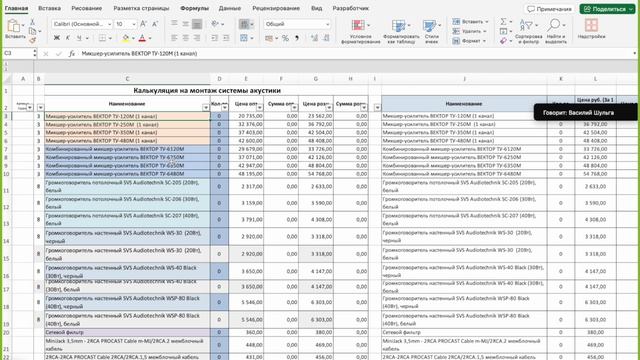Click the Clear eraser icon
The width and height of the screenshot is (640, 360).
click(503, 41)
